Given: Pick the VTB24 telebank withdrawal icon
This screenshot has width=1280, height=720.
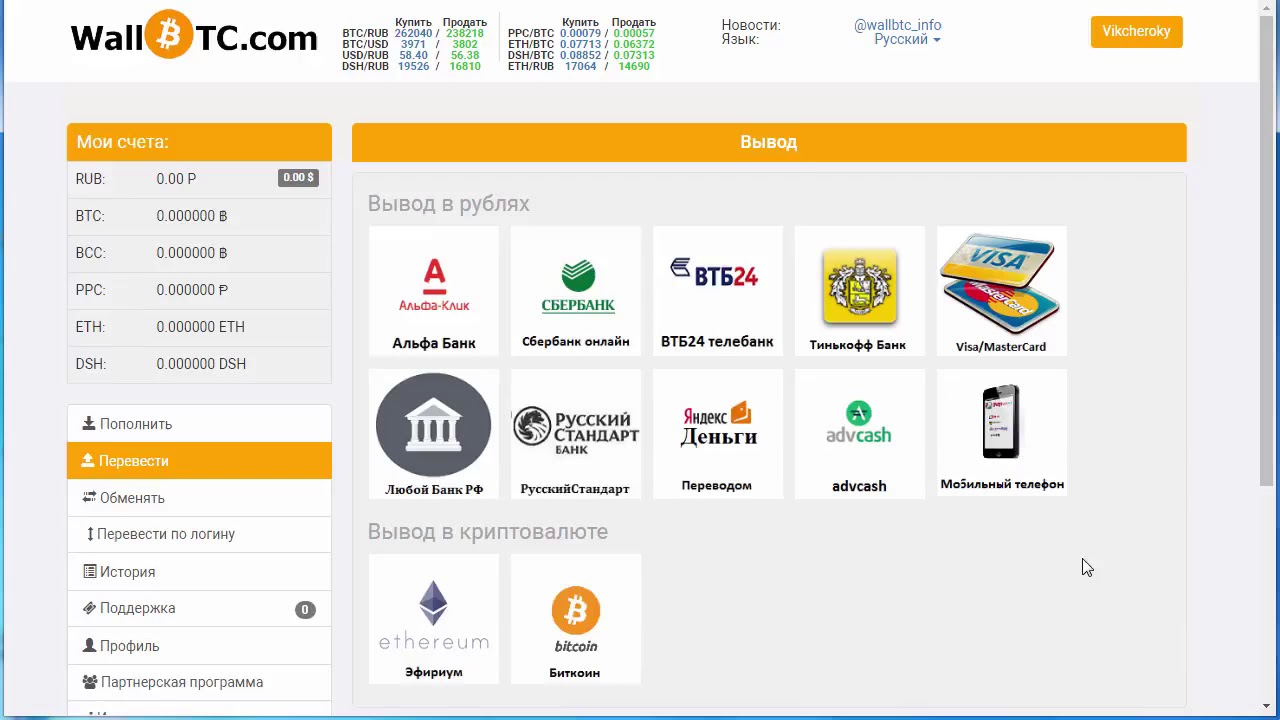Looking at the screenshot, I should coord(717,291).
